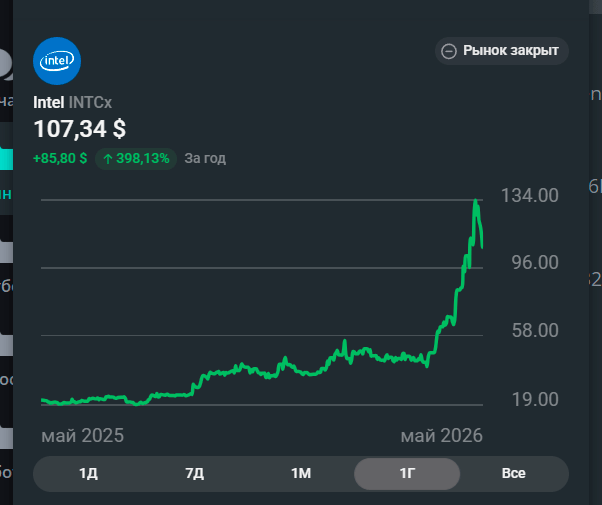The image size is (602, 505).
Task: Click the май 2026 date label
Action: coord(442,436)
